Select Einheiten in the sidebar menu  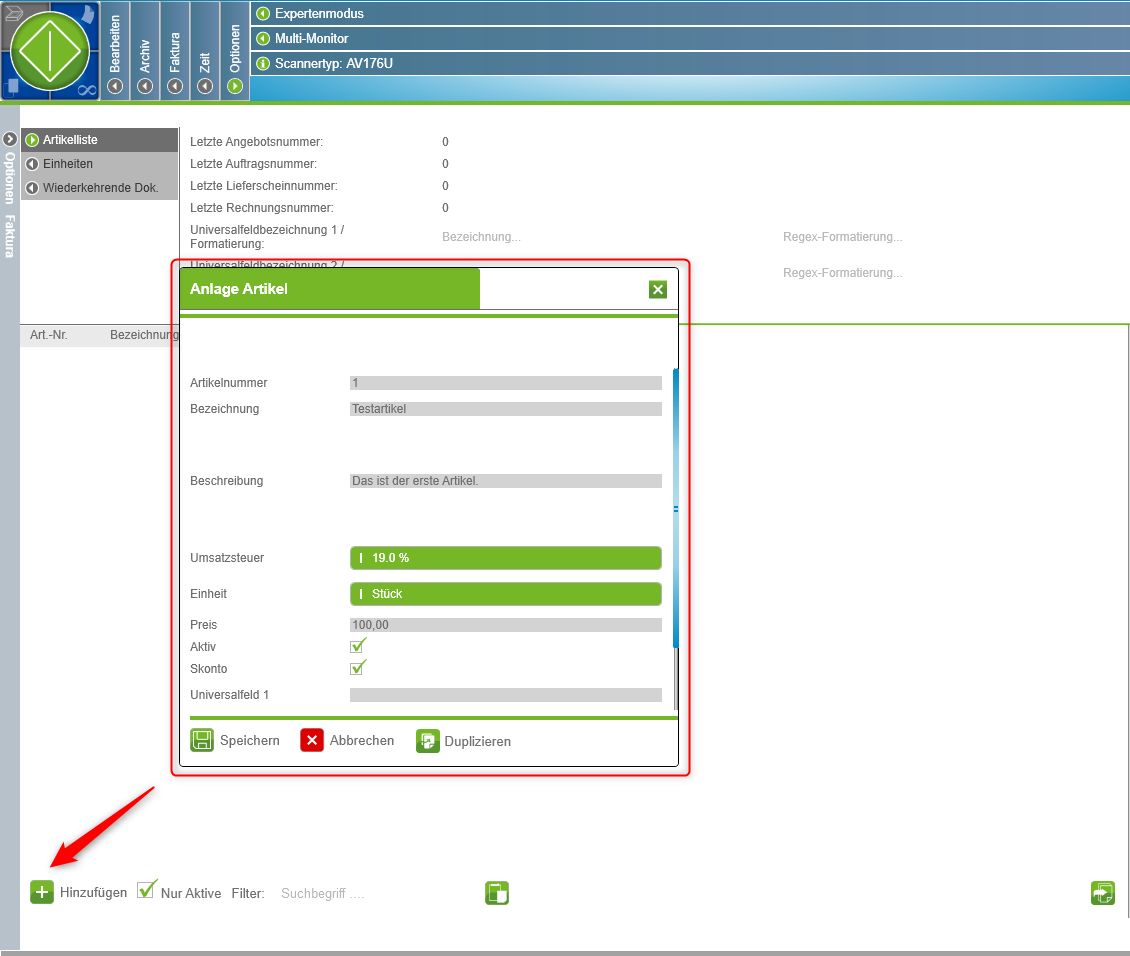[x=68, y=164]
